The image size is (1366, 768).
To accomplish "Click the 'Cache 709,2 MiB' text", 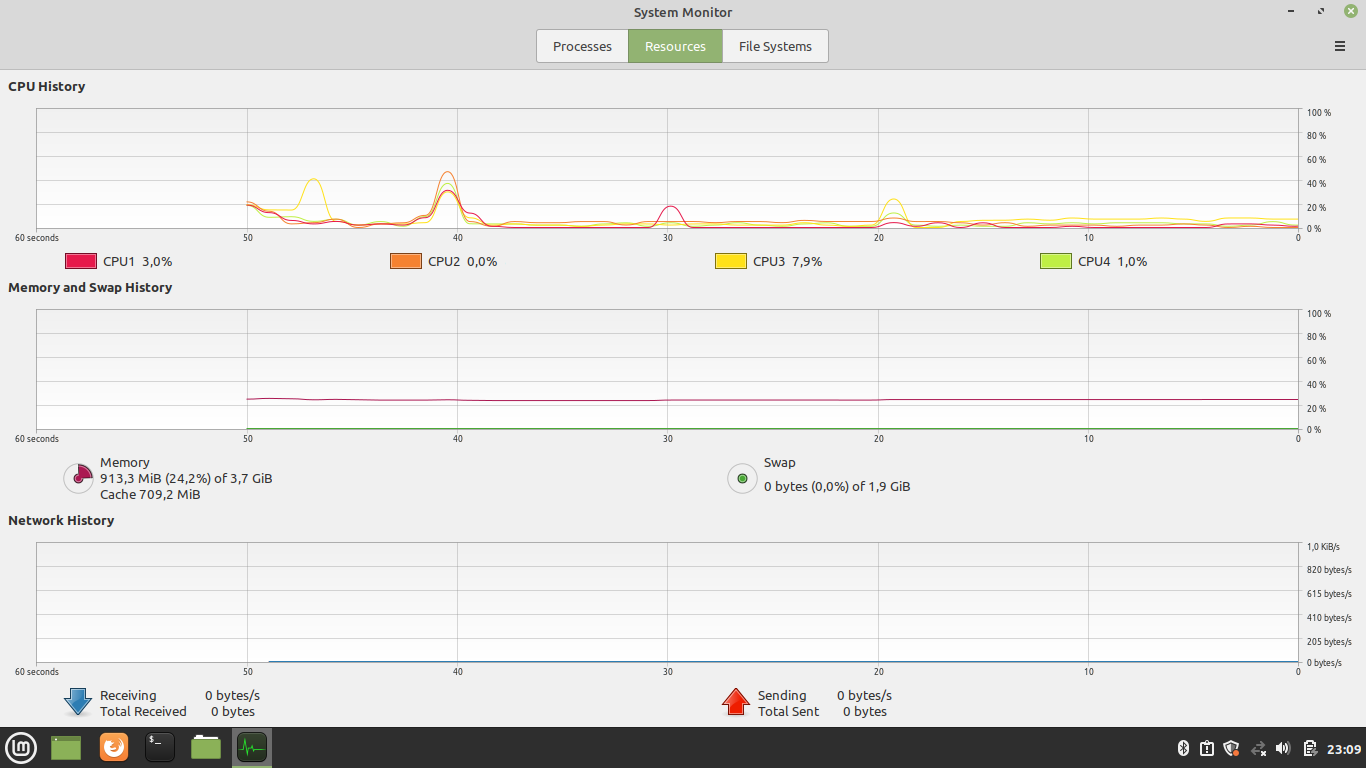I will pyautogui.click(x=150, y=495).
